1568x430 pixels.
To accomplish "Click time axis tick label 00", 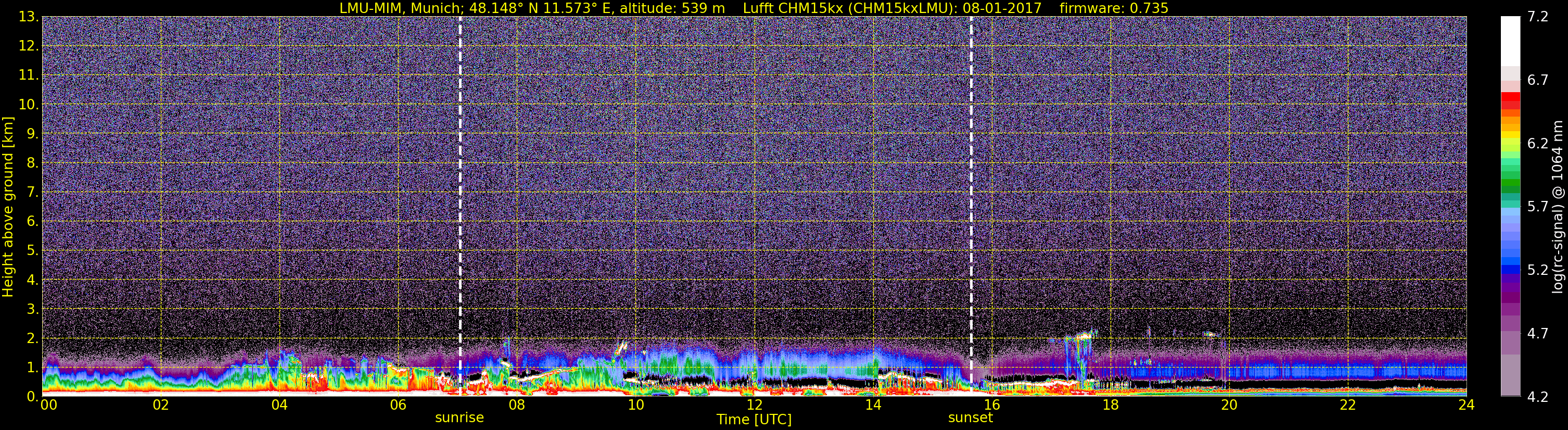I will click(49, 405).
